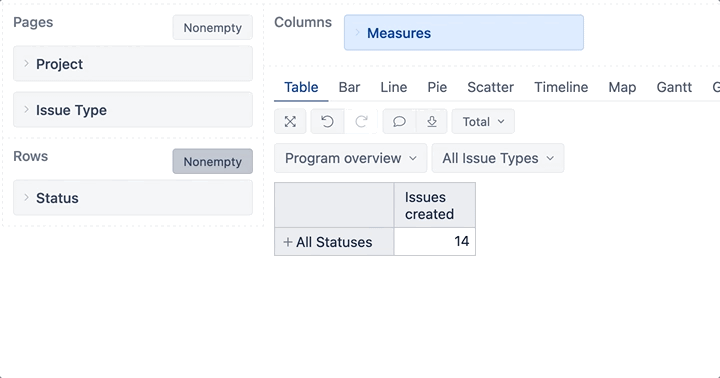The image size is (720, 378).
Task: Expand the Issue Type dimension chevron
Action: click(26, 109)
